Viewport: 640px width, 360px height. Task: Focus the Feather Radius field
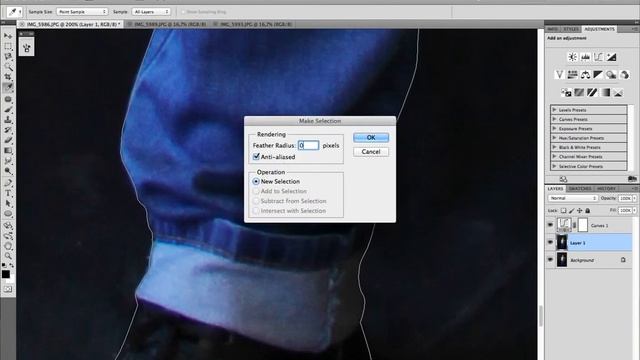(x=308, y=145)
